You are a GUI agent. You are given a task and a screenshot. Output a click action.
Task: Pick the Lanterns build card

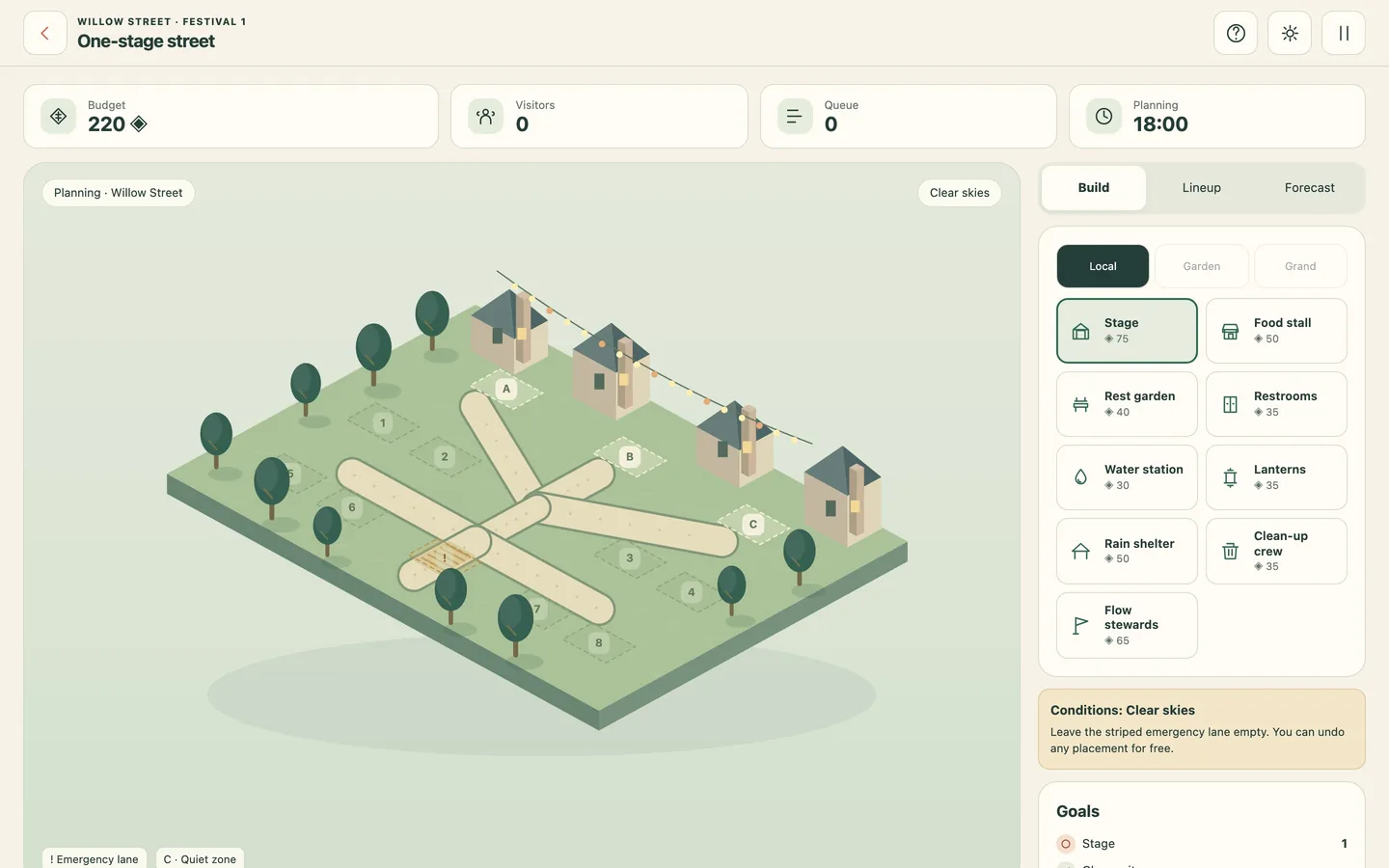1276,477
